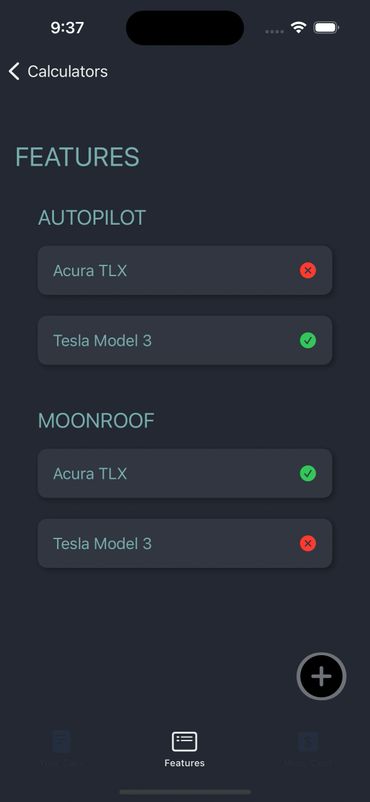The image size is (370, 802).
Task: Select Acura TLX row under Autopilot
Action: click(x=185, y=270)
